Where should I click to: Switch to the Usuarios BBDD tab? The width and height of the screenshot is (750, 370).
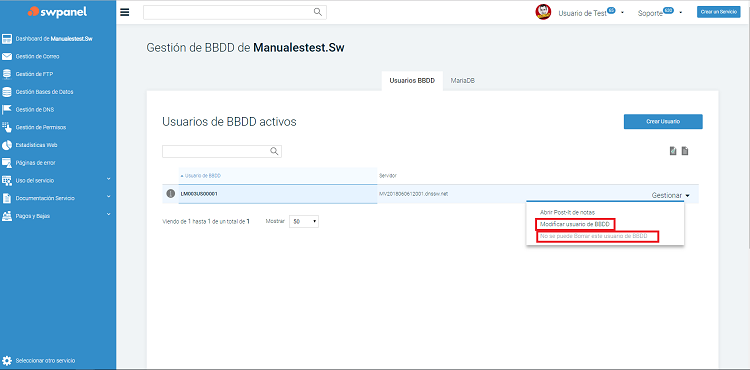pyautogui.click(x=412, y=81)
